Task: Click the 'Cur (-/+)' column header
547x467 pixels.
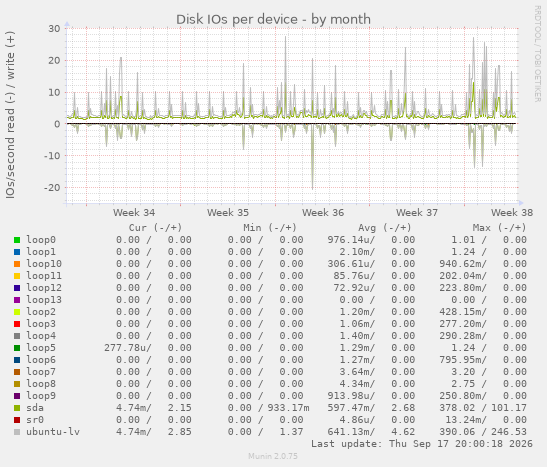Action: (155, 228)
